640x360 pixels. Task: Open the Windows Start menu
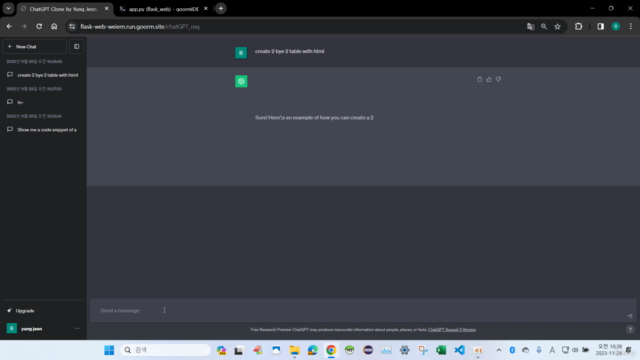pos(109,350)
